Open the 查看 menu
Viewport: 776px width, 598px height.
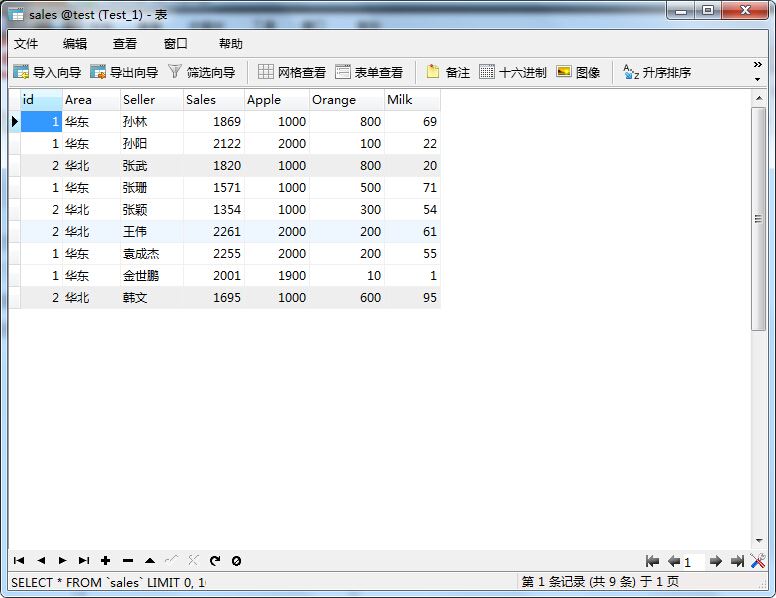click(x=125, y=44)
